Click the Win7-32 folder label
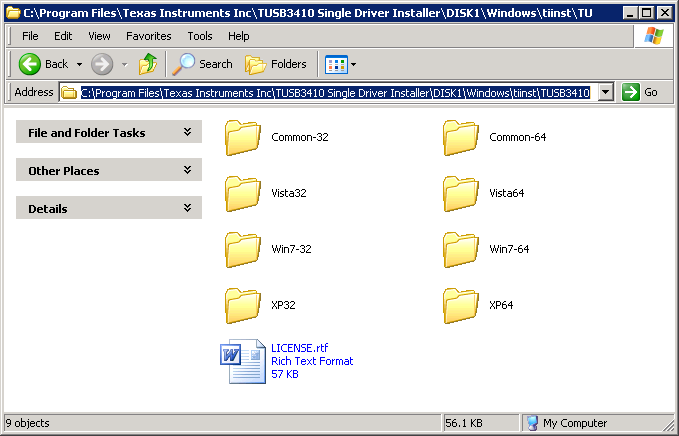Image resolution: width=679 pixels, height=436 pixels. [x=291, y=249]
